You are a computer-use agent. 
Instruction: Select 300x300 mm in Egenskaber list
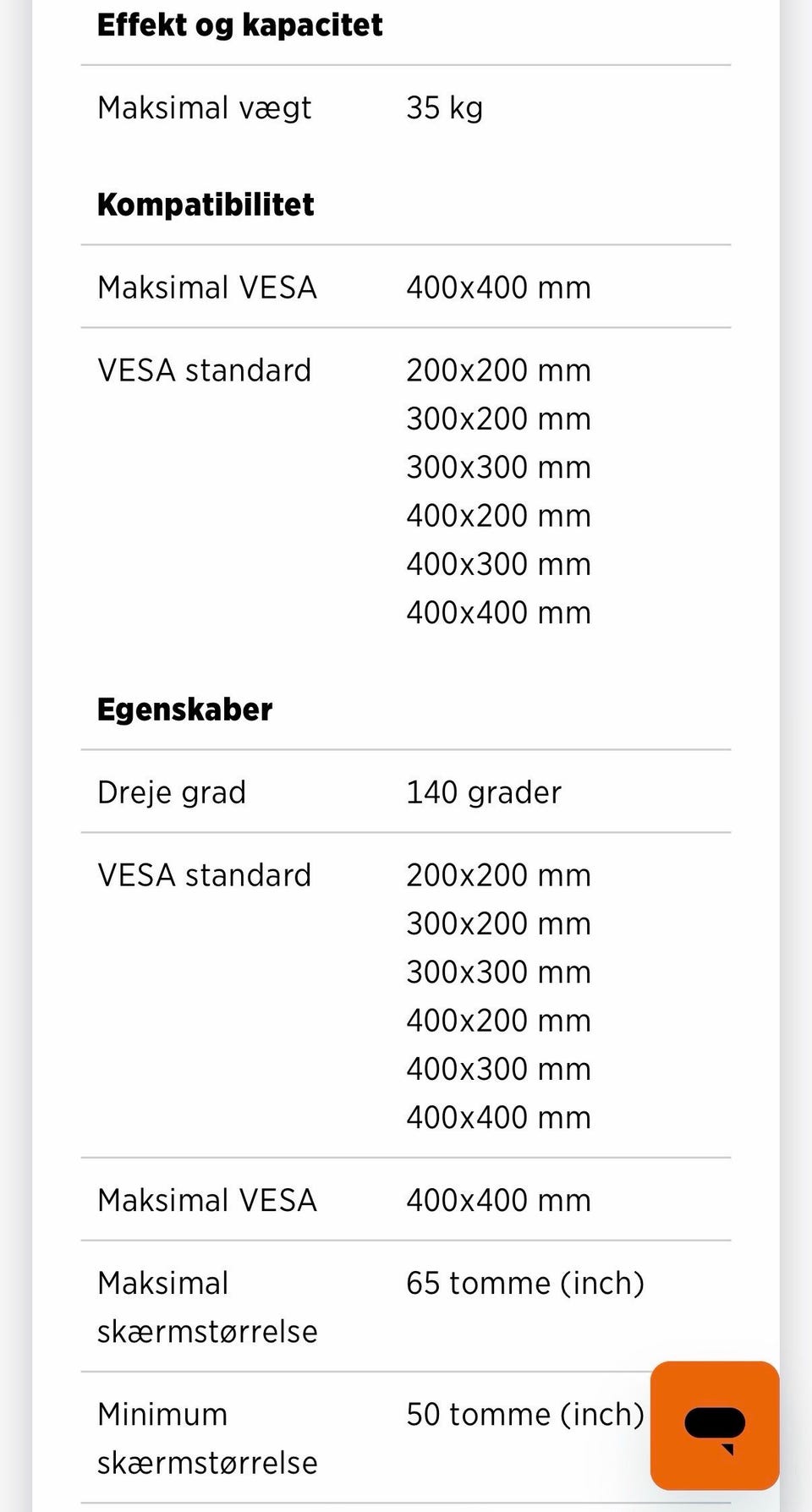(498, 972)
